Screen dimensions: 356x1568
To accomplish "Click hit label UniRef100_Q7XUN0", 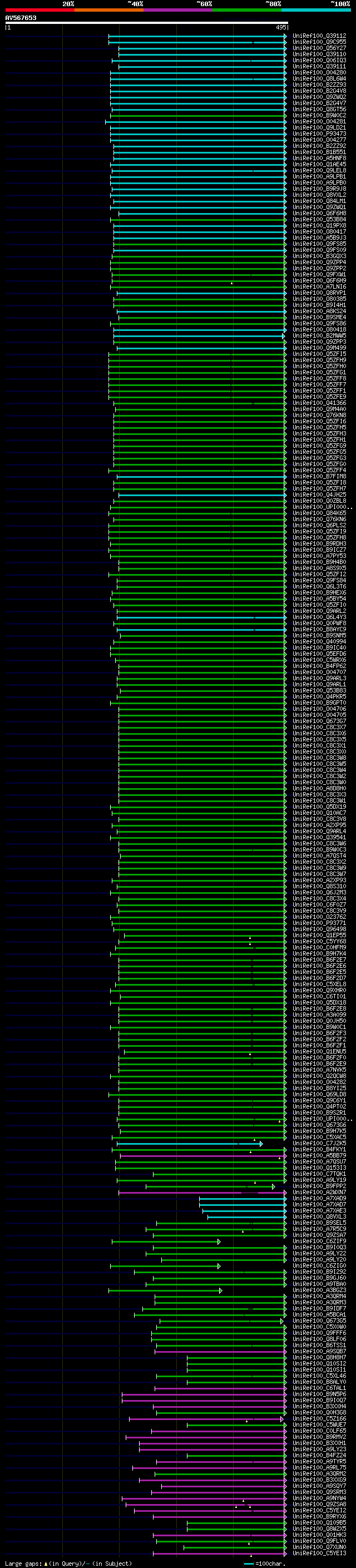I will 319,1548.
